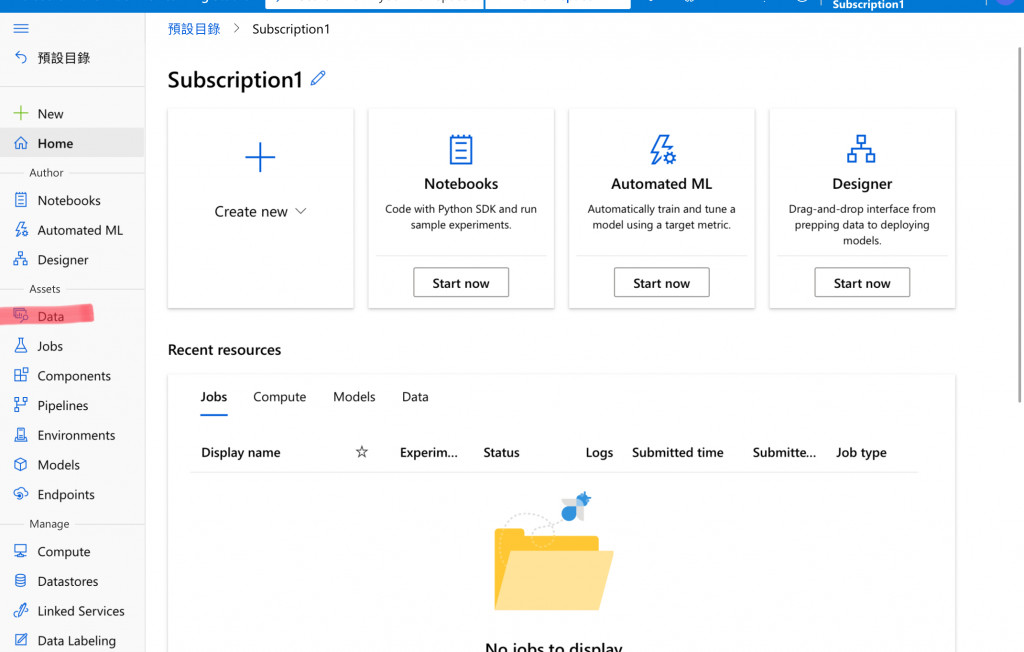
Task: Click the Components icon in sidebar
Action: tap(21, 375)
